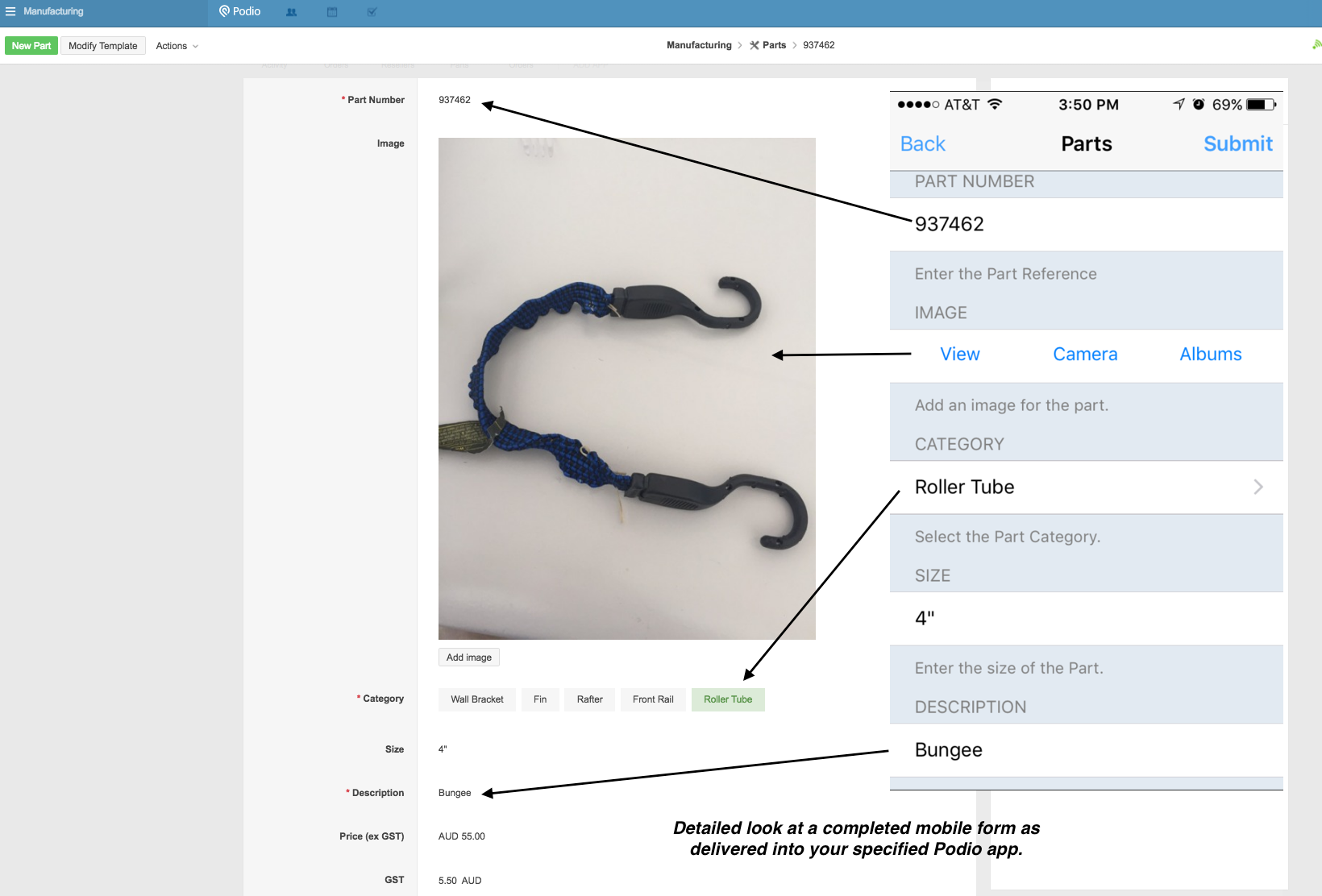Tap the chevron on Roller Tube row
The height and width of the screenshot is (896, 1322).
tap(1258, 487)
